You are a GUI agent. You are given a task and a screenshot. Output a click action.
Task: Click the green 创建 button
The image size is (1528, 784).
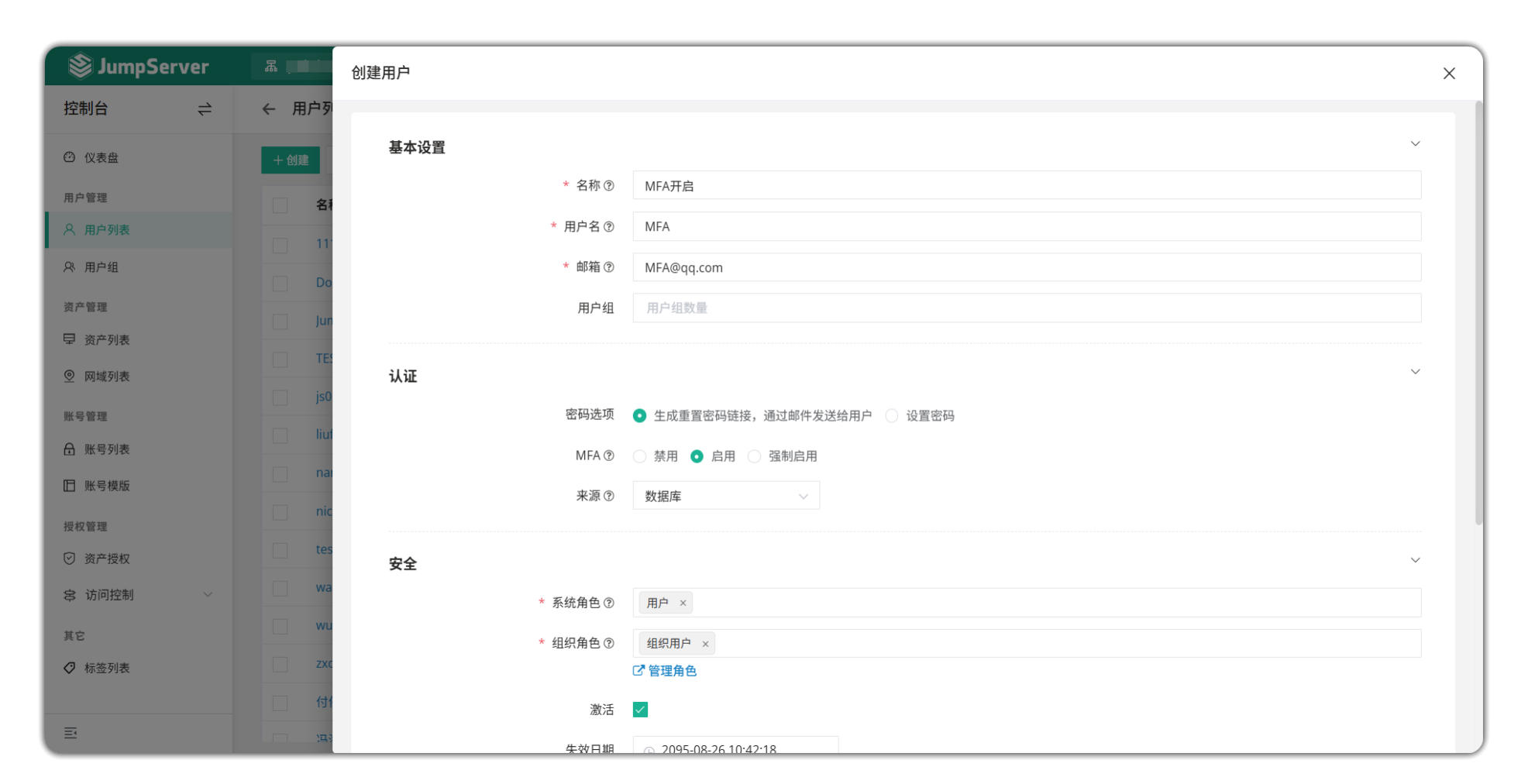[x=291, y=160]
